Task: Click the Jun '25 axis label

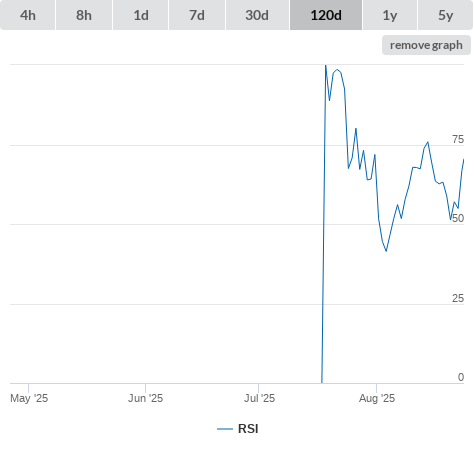Action: [x=146, y=398]
